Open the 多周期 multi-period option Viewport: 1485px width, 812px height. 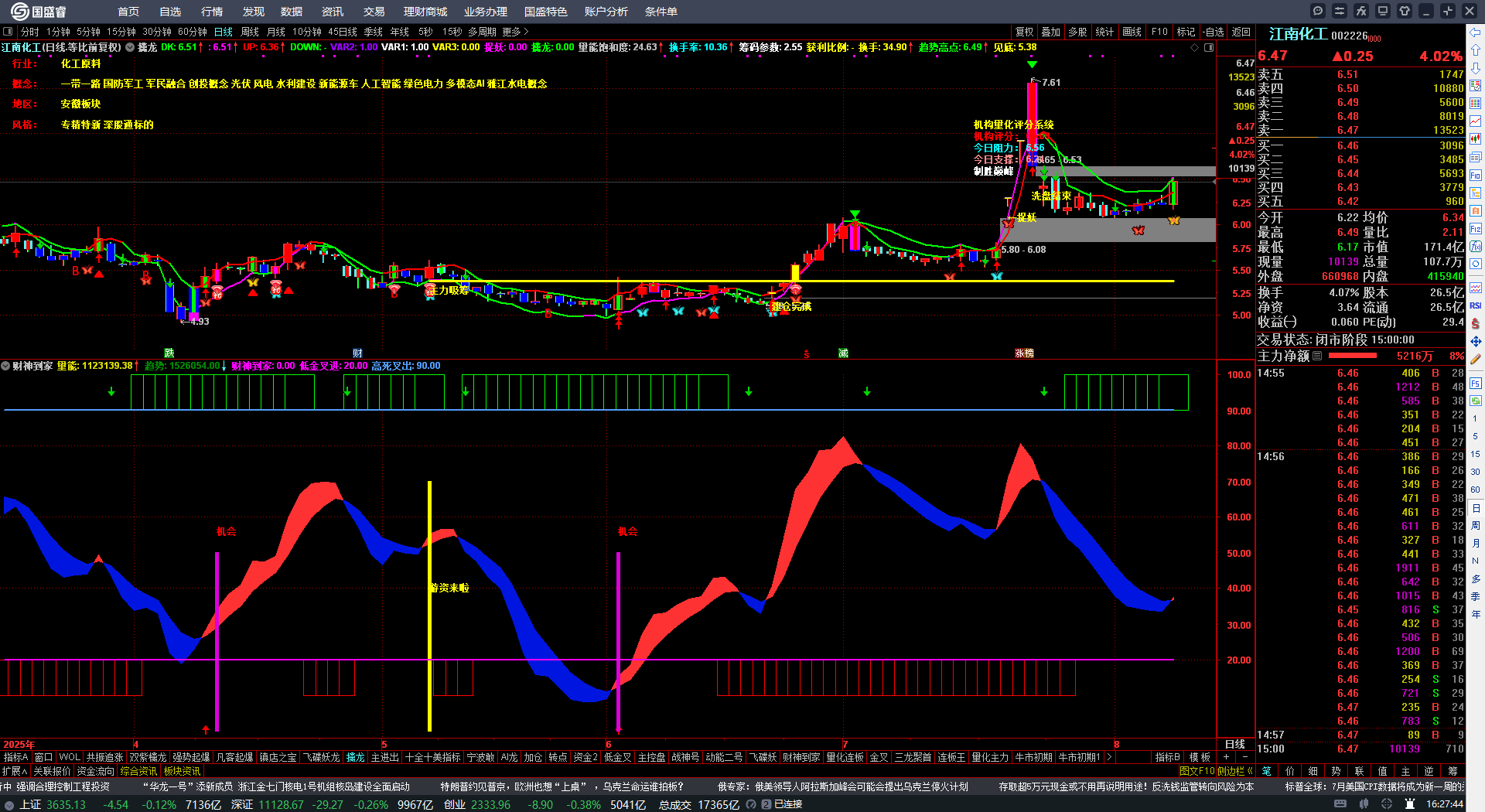[482, 32]
